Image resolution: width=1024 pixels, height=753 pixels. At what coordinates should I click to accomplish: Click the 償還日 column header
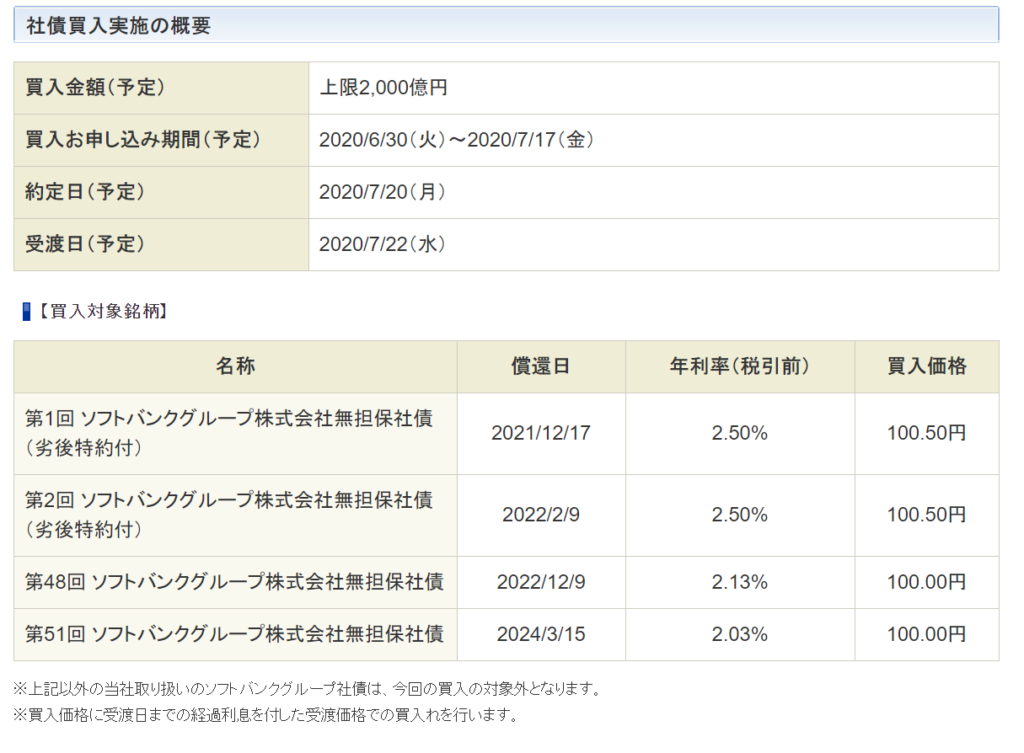click(540, 367)
